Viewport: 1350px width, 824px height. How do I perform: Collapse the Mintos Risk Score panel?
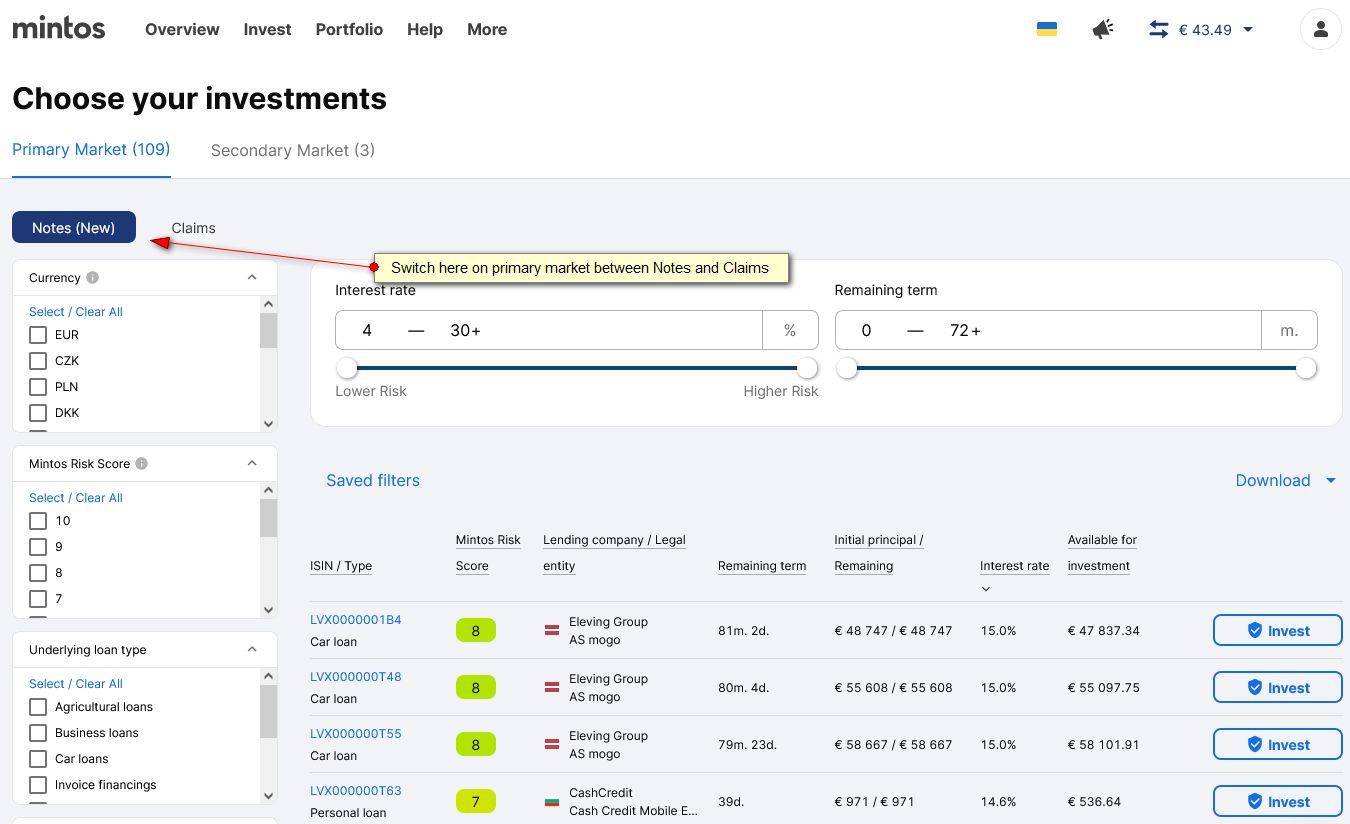click(x=252, y=464)
